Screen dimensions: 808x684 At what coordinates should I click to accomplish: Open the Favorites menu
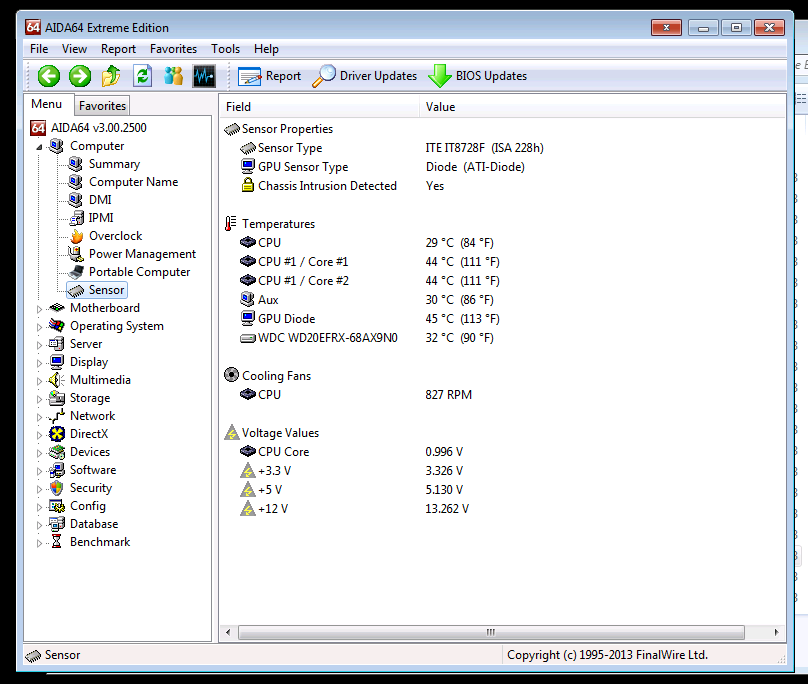174,49
